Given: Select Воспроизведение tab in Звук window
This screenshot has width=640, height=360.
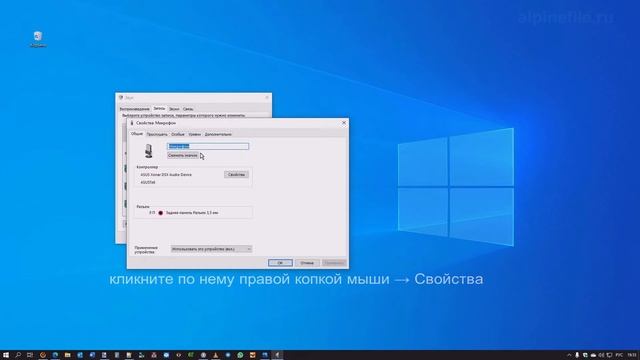Looking at the screenshot, I should (135, 109).
